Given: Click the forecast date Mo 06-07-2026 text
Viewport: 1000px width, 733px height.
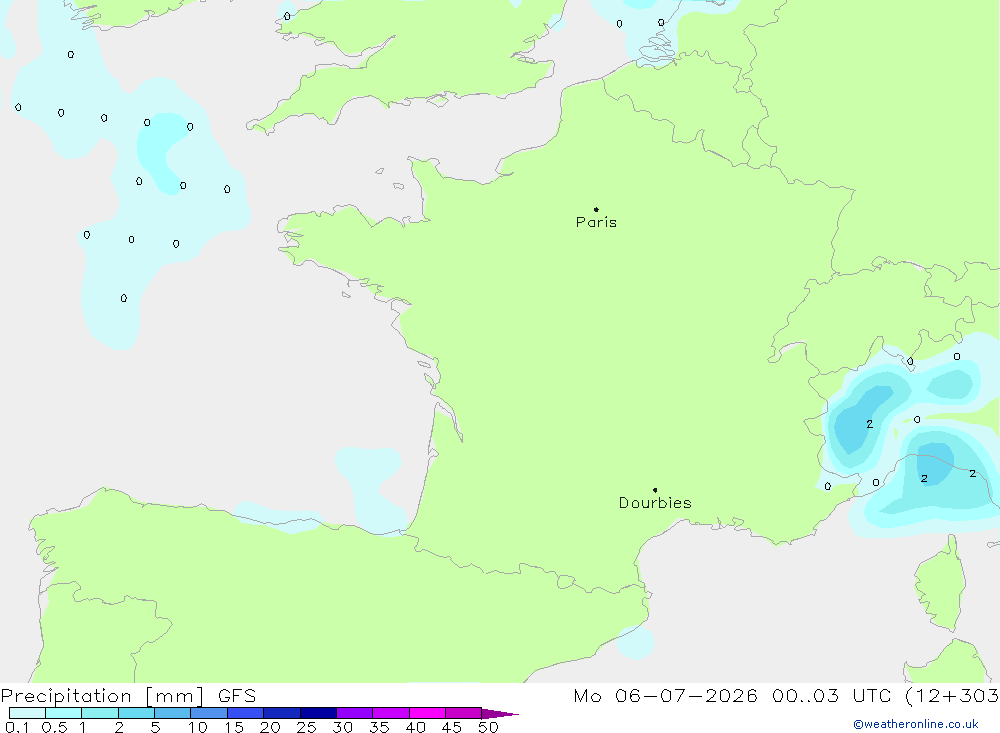Looking at the screenshot, I should (x=665, y=695).
